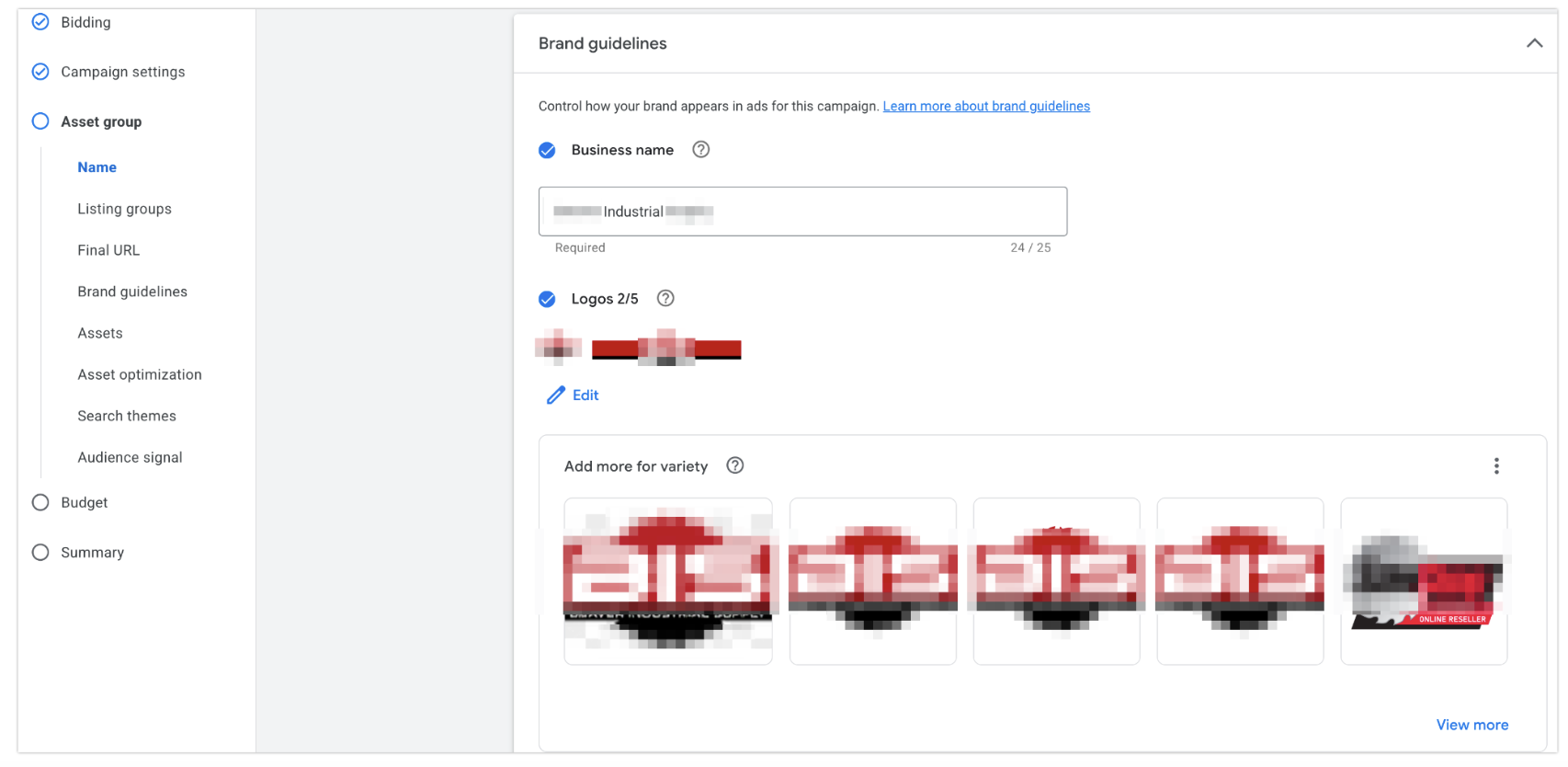
Task: Add the Online Reseller suggested image
Action: [x=1424, y=581]
